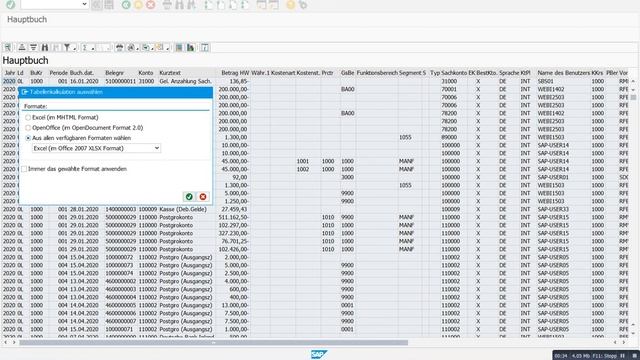Click the 'Funktionsbereich' column header
The height and width of the screenshot is (360, 640).
click(x=377, y=73)
